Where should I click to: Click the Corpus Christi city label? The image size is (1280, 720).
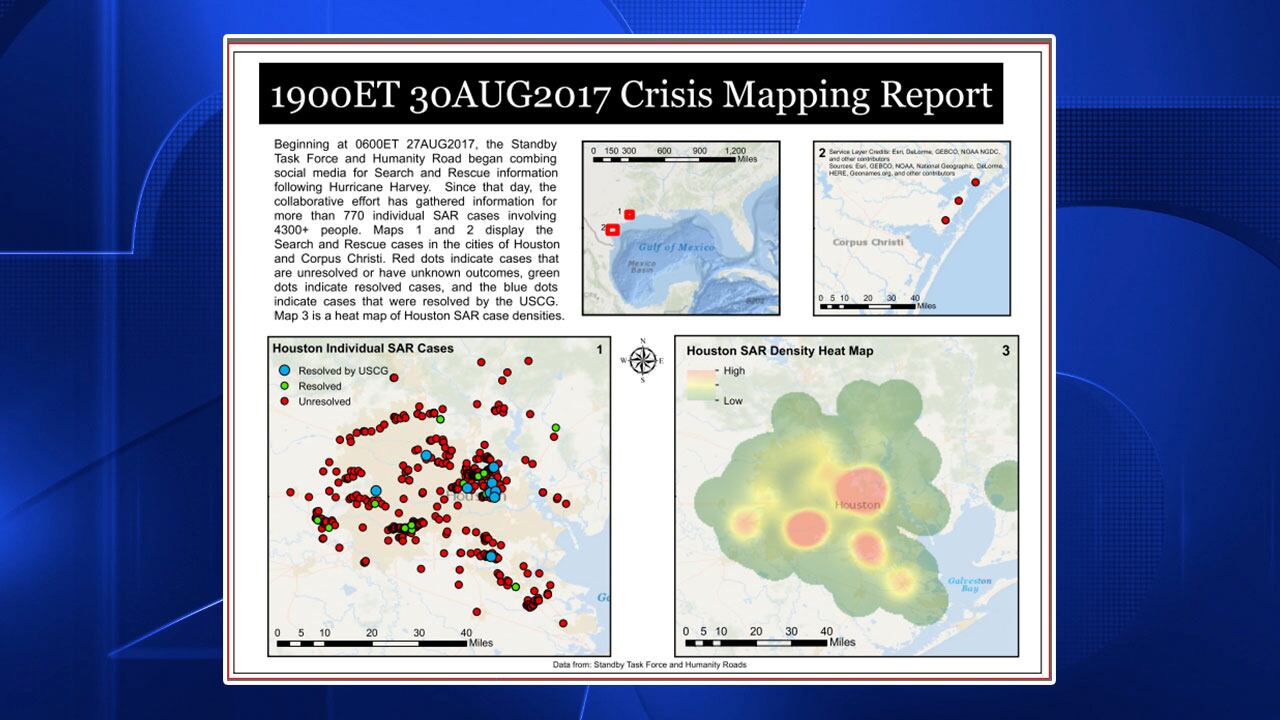[868, 242]
